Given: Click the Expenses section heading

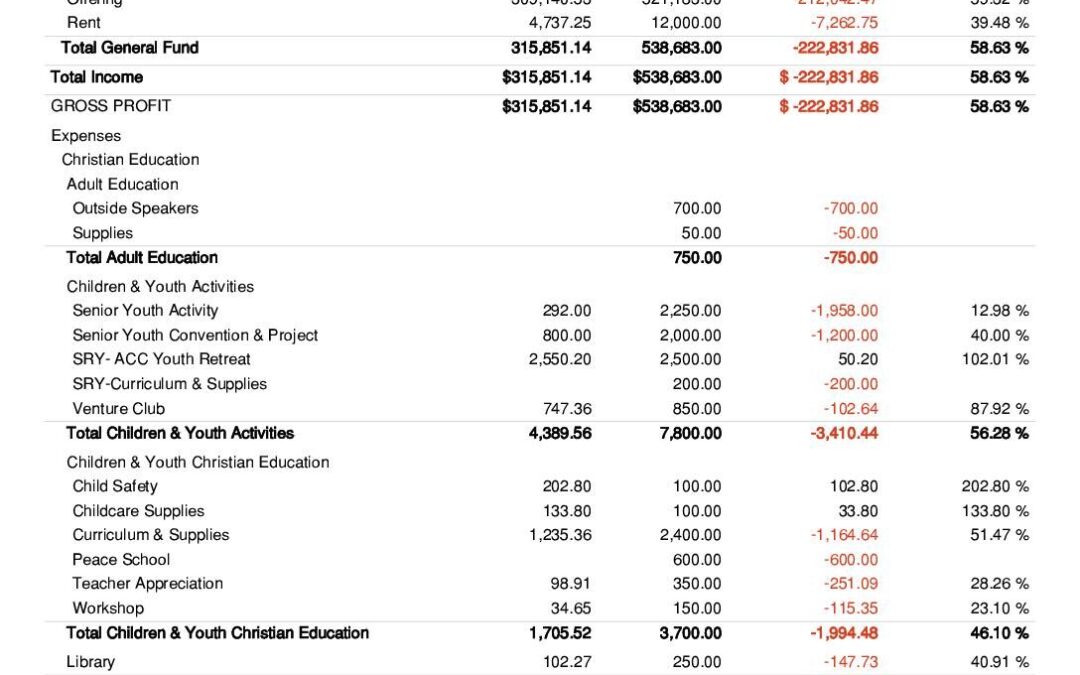Looking at the screenshot, I should click(86, 136).
